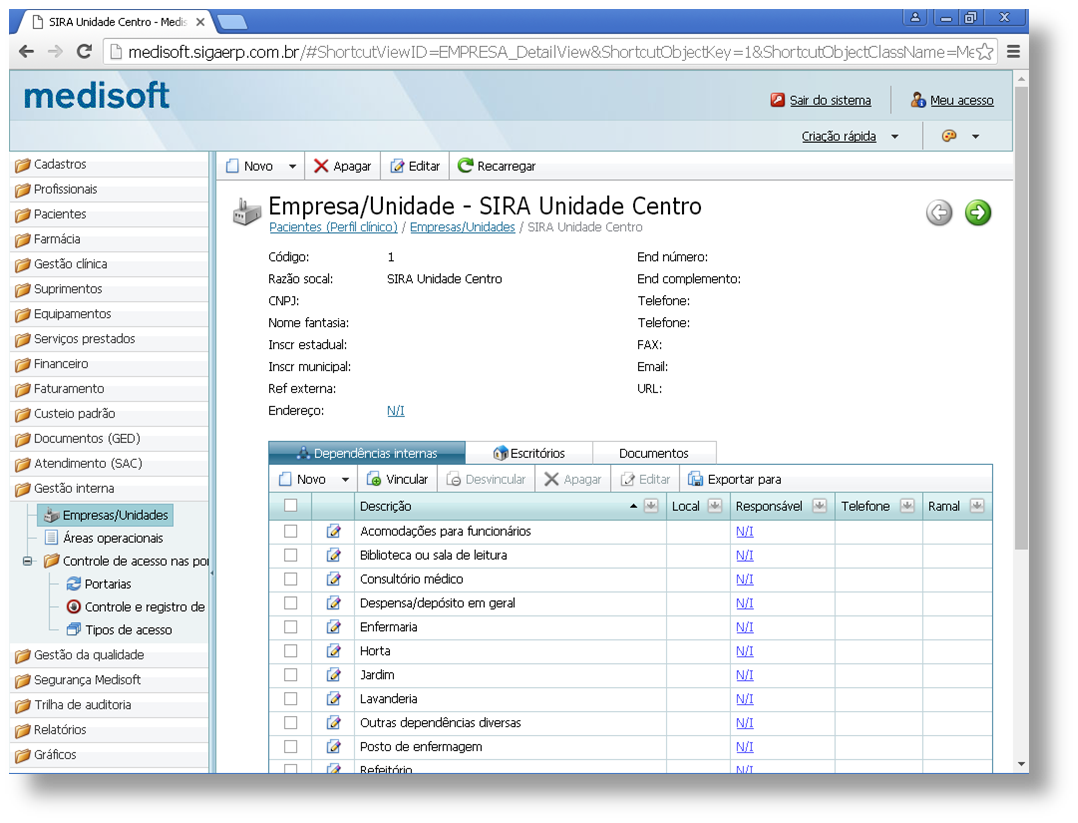Check the box for Consultório médico row
1078x823 pixels.
tap(291, 579)
